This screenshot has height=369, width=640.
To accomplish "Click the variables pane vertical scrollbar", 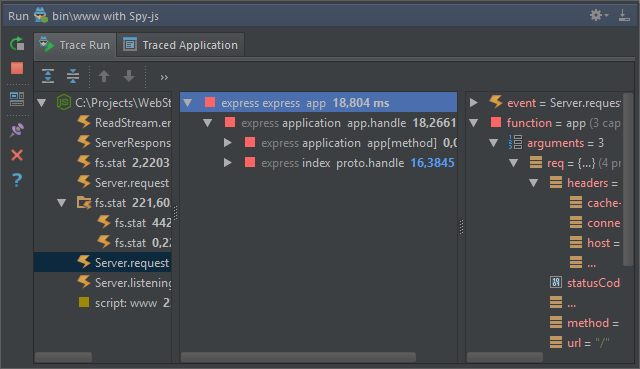I will [629, 180].
